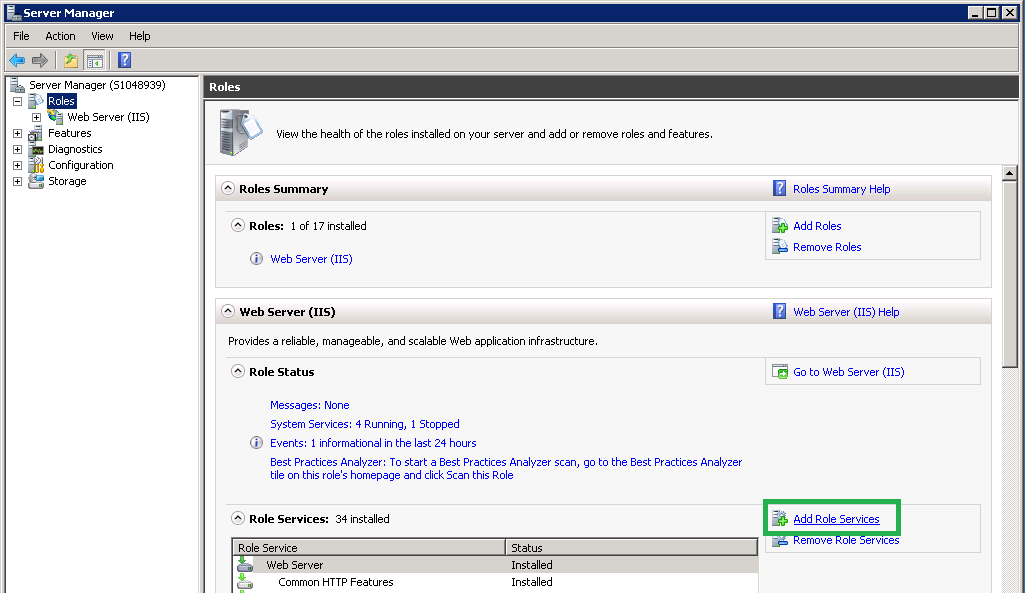Open Events: 1 informational link
Image resolution: width=1025 pixels, height=593 pixels.
coord(373,443)
